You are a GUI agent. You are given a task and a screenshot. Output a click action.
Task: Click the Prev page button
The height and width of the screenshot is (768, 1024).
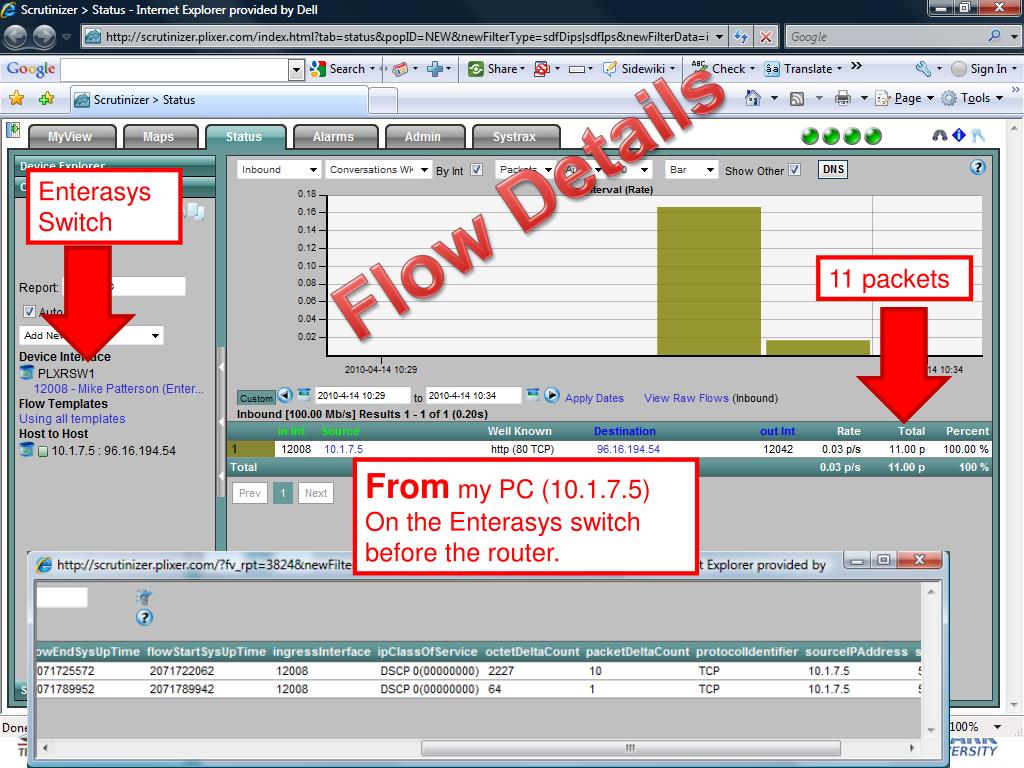coord(249,493)
